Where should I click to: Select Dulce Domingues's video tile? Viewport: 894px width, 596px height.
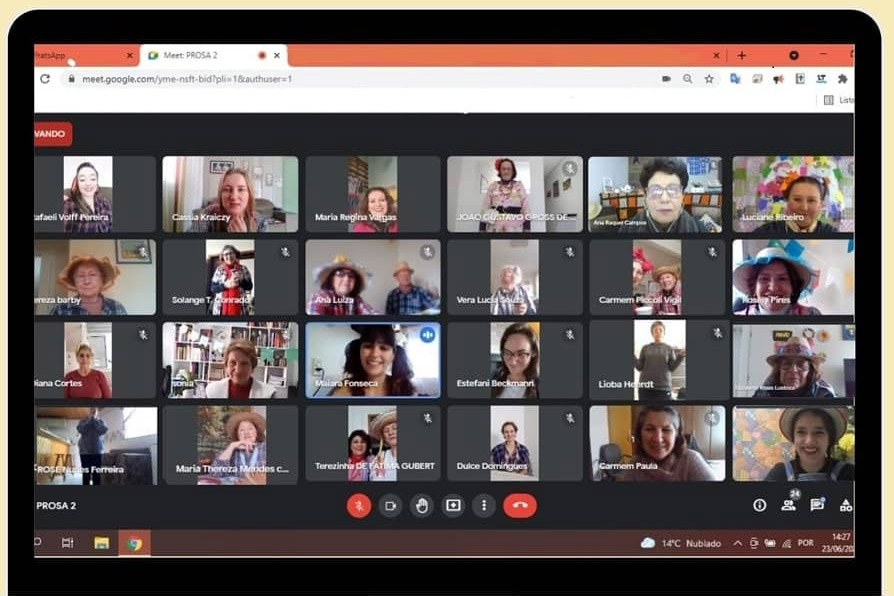point(515,444)
